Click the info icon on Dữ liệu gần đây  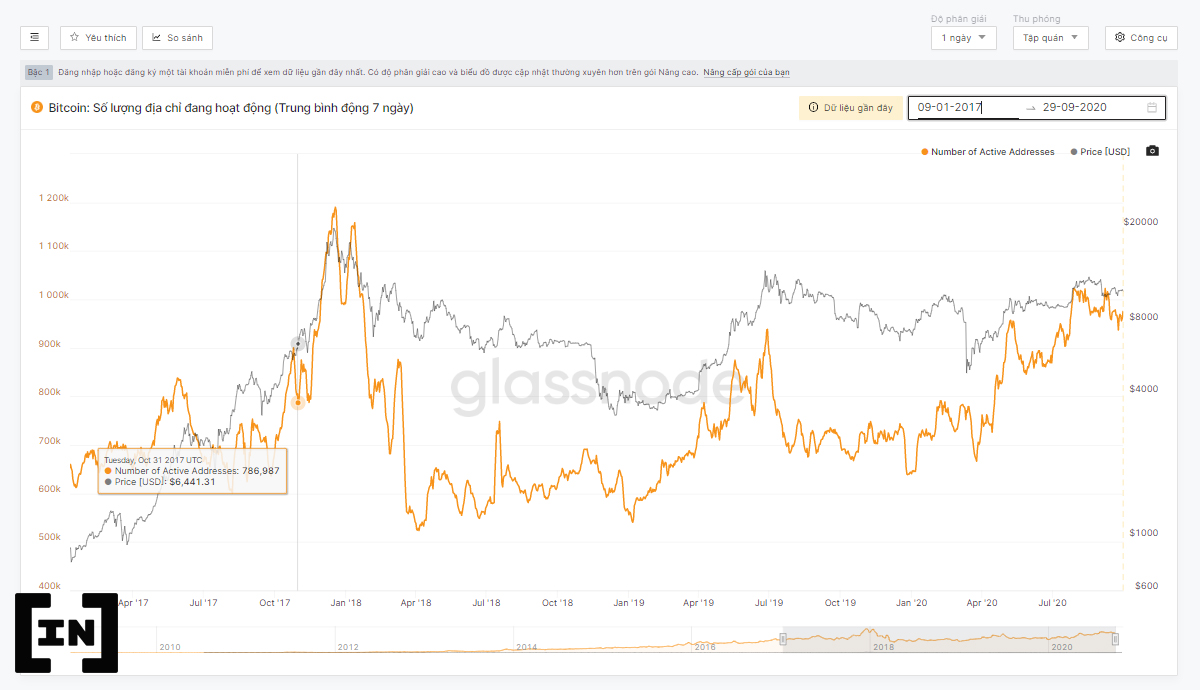tap(813, 108)
